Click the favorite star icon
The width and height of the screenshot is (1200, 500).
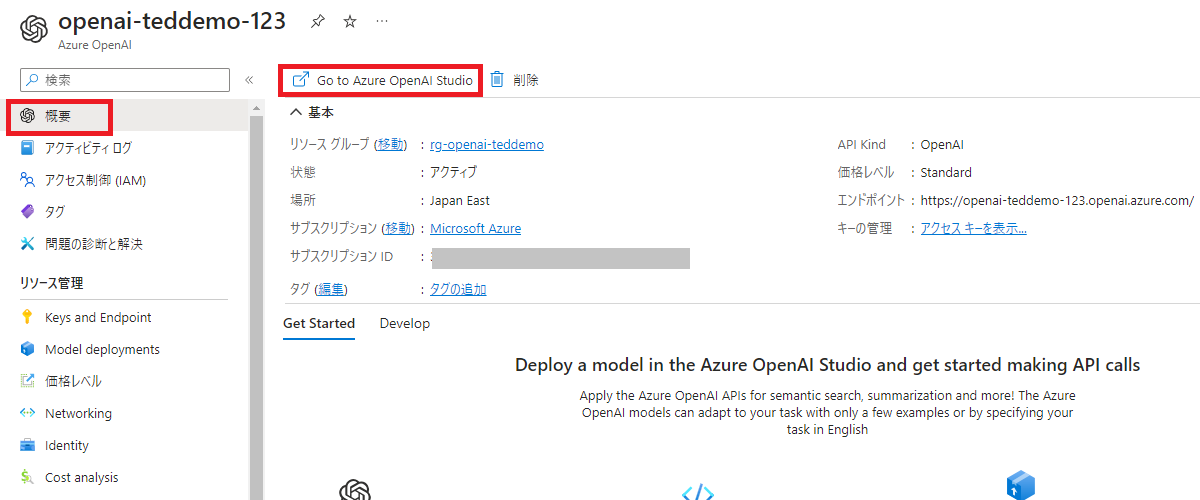coord(350,21)
